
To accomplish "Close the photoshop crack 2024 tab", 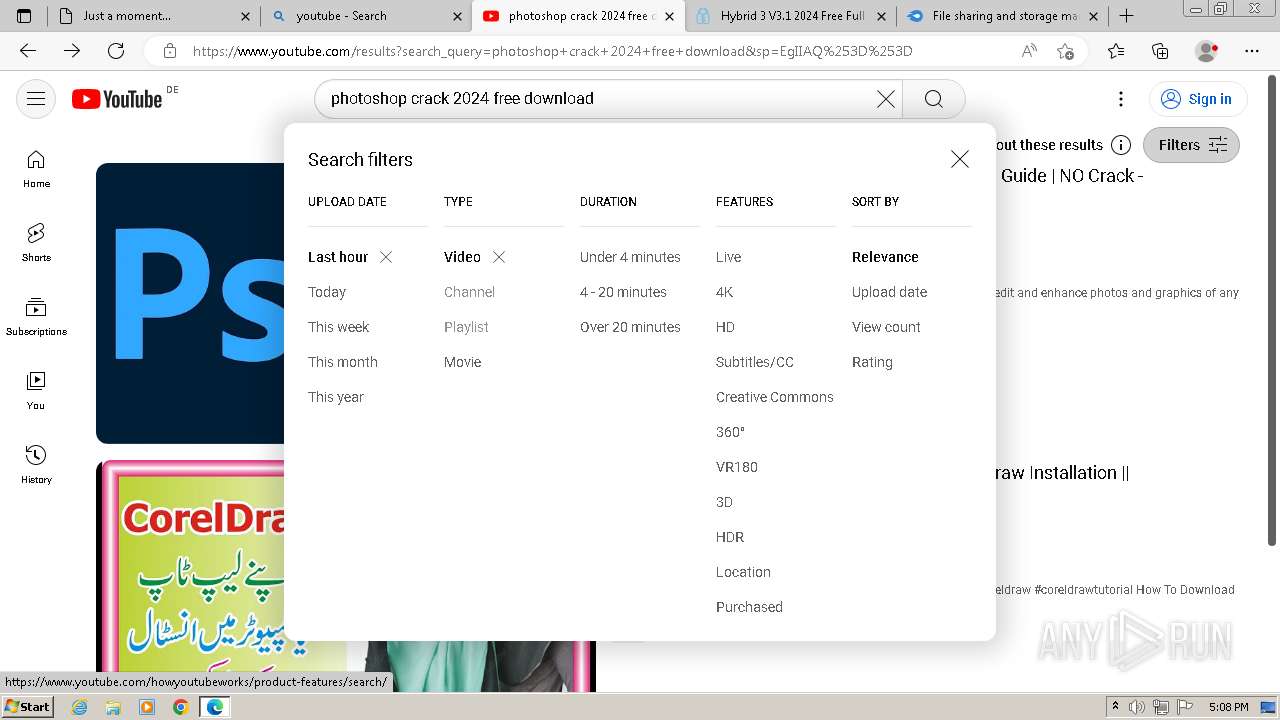I will pos(669,16).
